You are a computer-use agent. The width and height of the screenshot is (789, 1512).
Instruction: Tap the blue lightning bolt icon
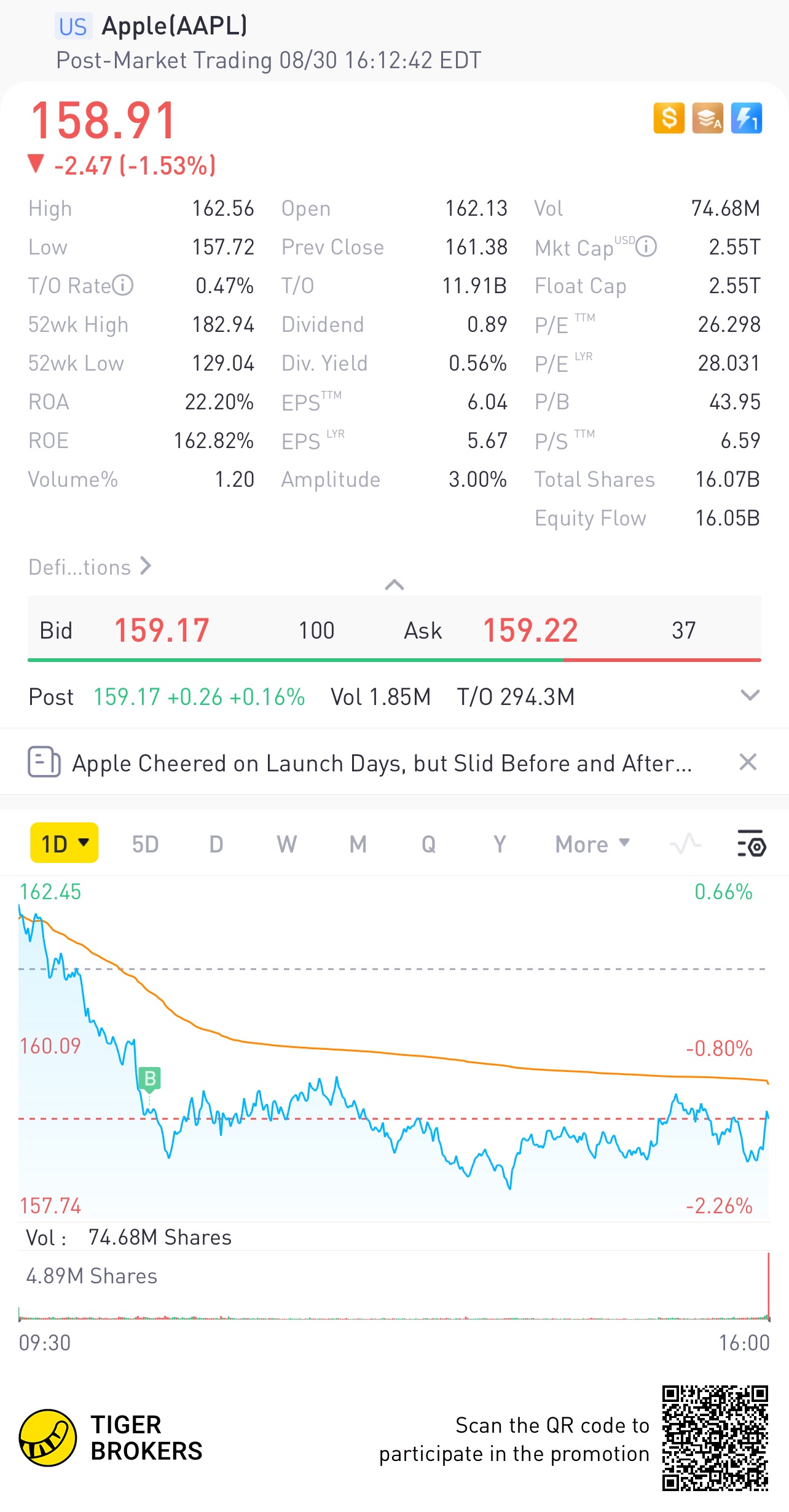click(x=747, y=118)
